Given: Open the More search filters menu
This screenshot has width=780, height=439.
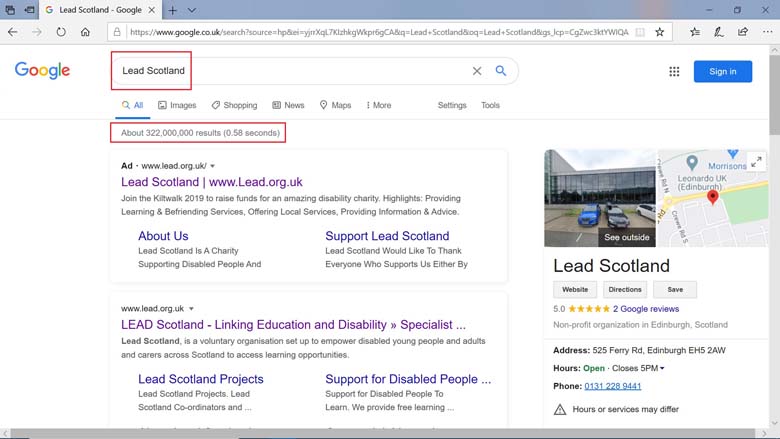Looking at the screenshot, I should point(379,105).
